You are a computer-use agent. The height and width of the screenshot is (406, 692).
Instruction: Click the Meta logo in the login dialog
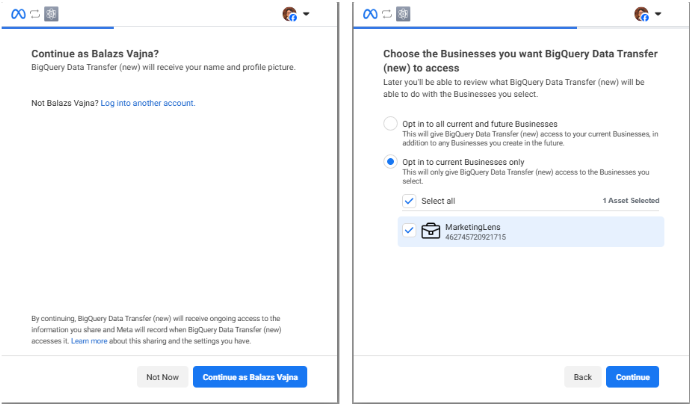coord(17,14)
